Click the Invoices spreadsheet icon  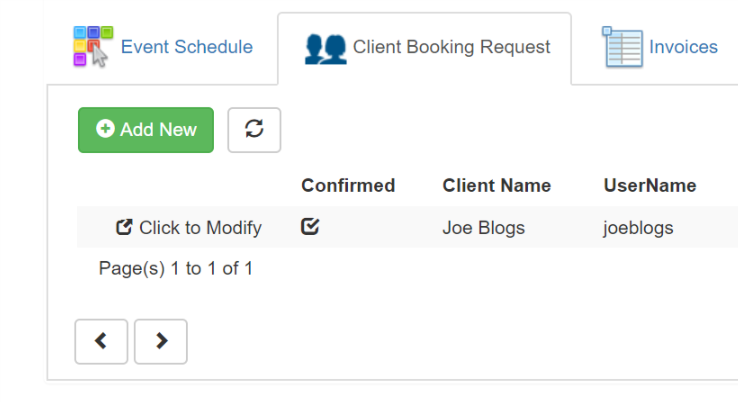622,47
